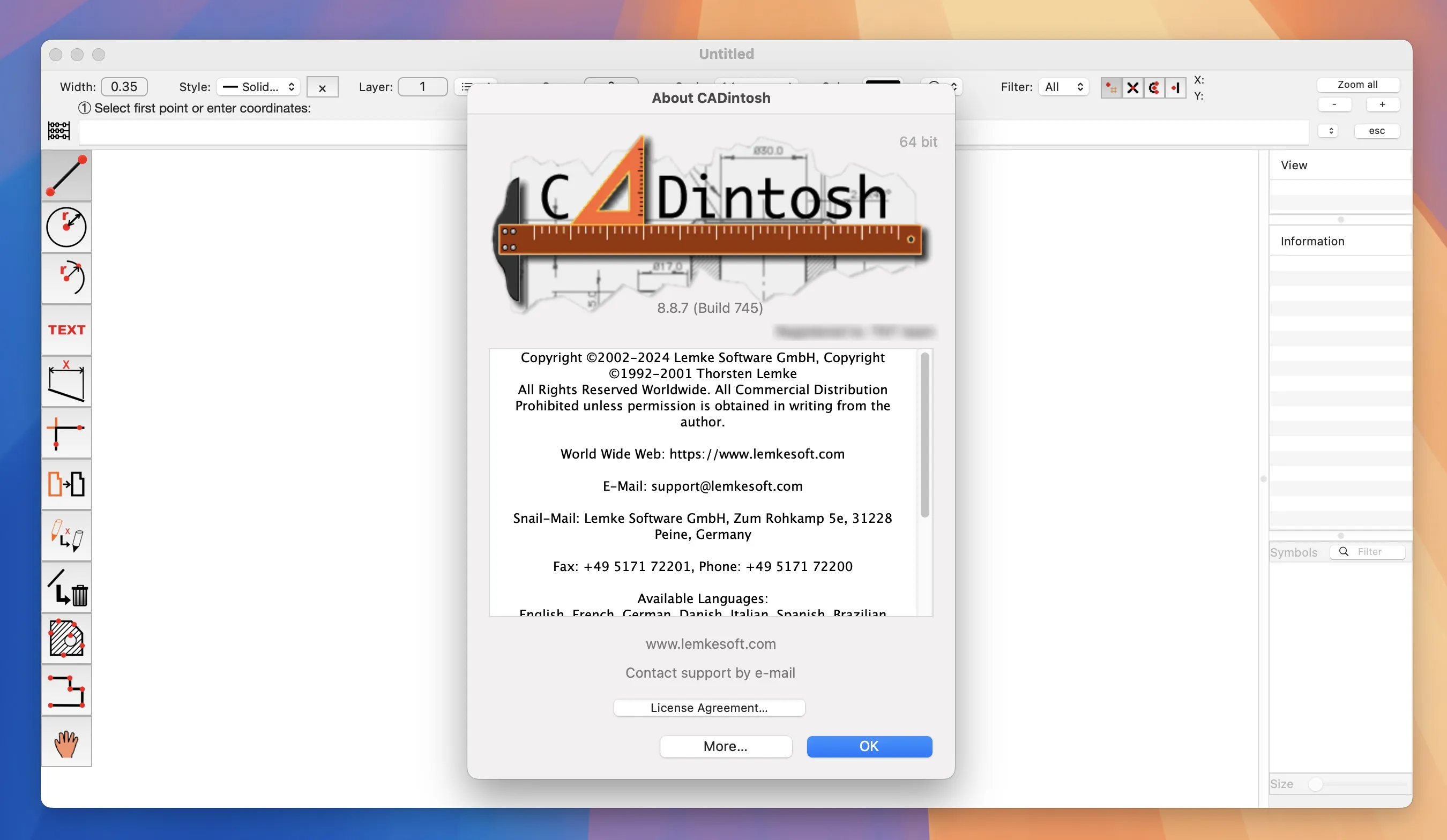Click the Snail-Mail address text
Viewport: 1447px width, 840px height.
[x=702, y=526]
